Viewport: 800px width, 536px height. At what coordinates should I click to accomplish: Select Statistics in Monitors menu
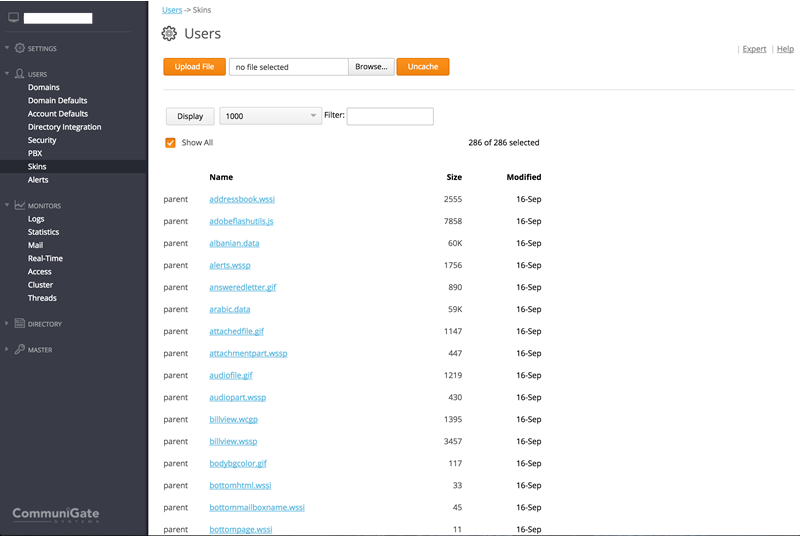coord(44,232)
